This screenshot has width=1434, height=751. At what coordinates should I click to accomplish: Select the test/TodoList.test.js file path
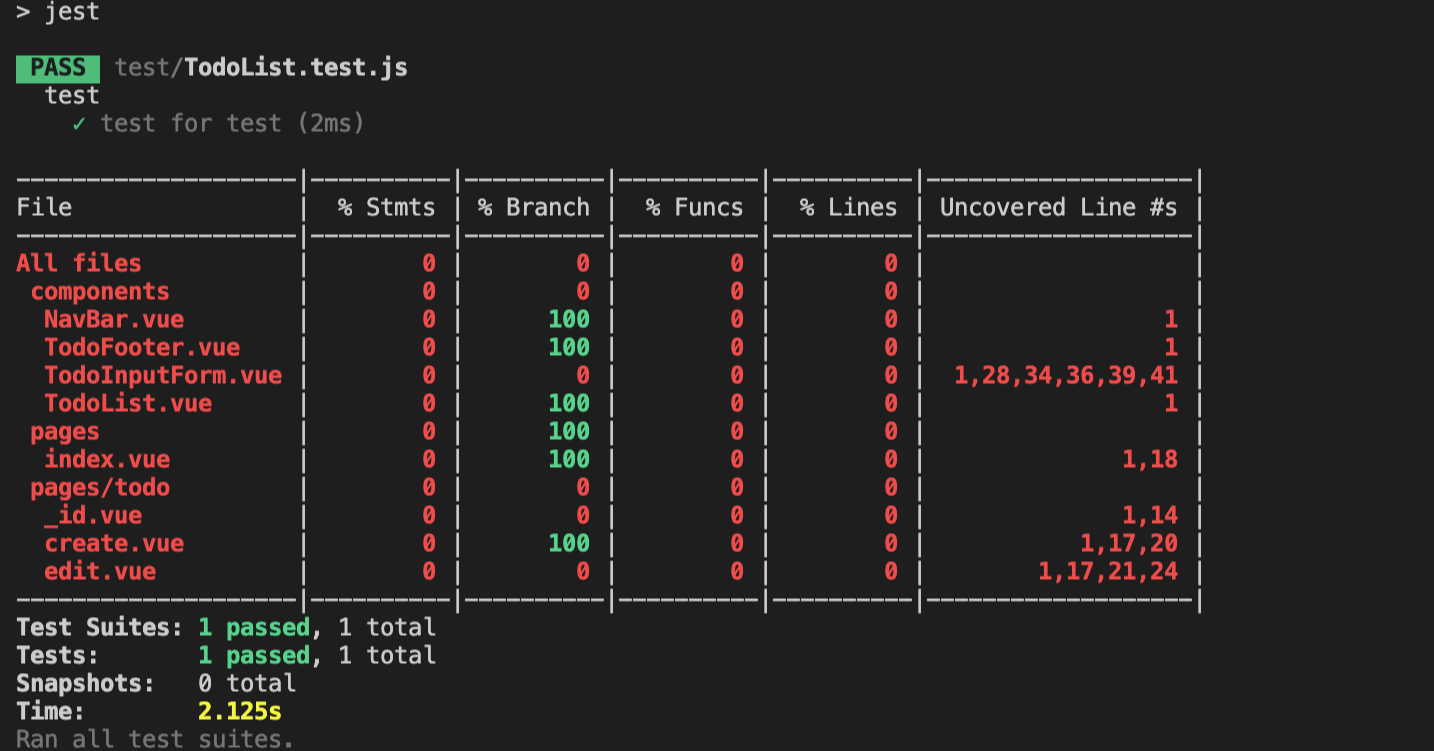(261, 68)
